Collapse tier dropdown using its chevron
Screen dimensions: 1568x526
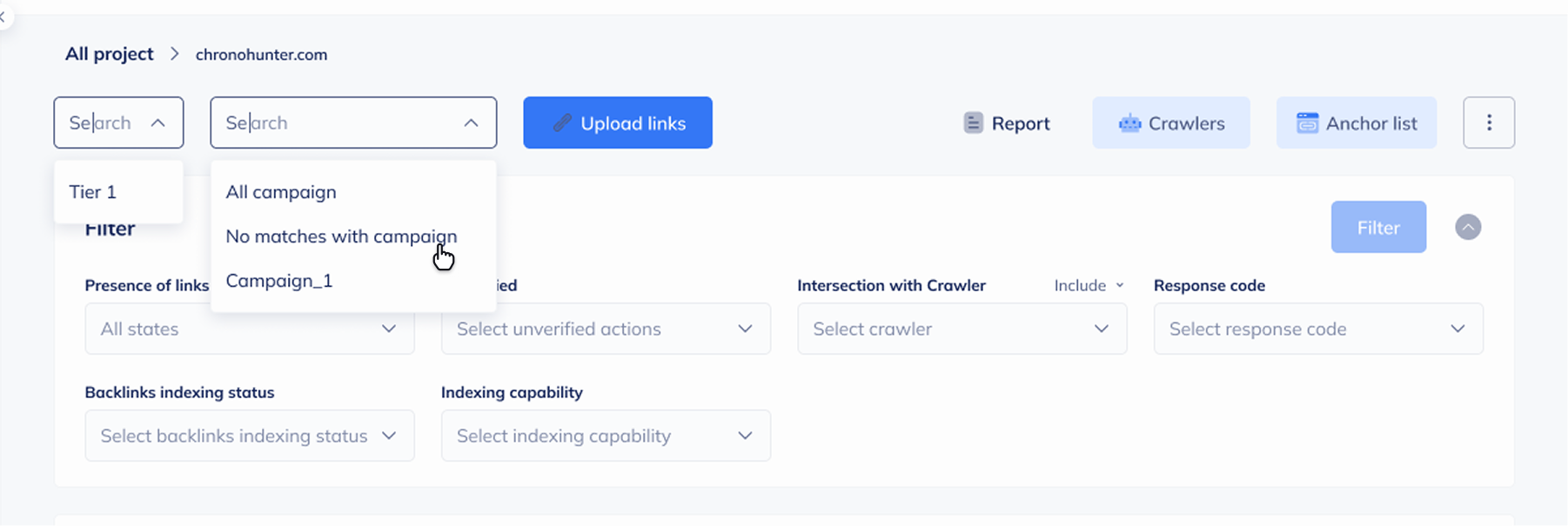coord(157,123)
